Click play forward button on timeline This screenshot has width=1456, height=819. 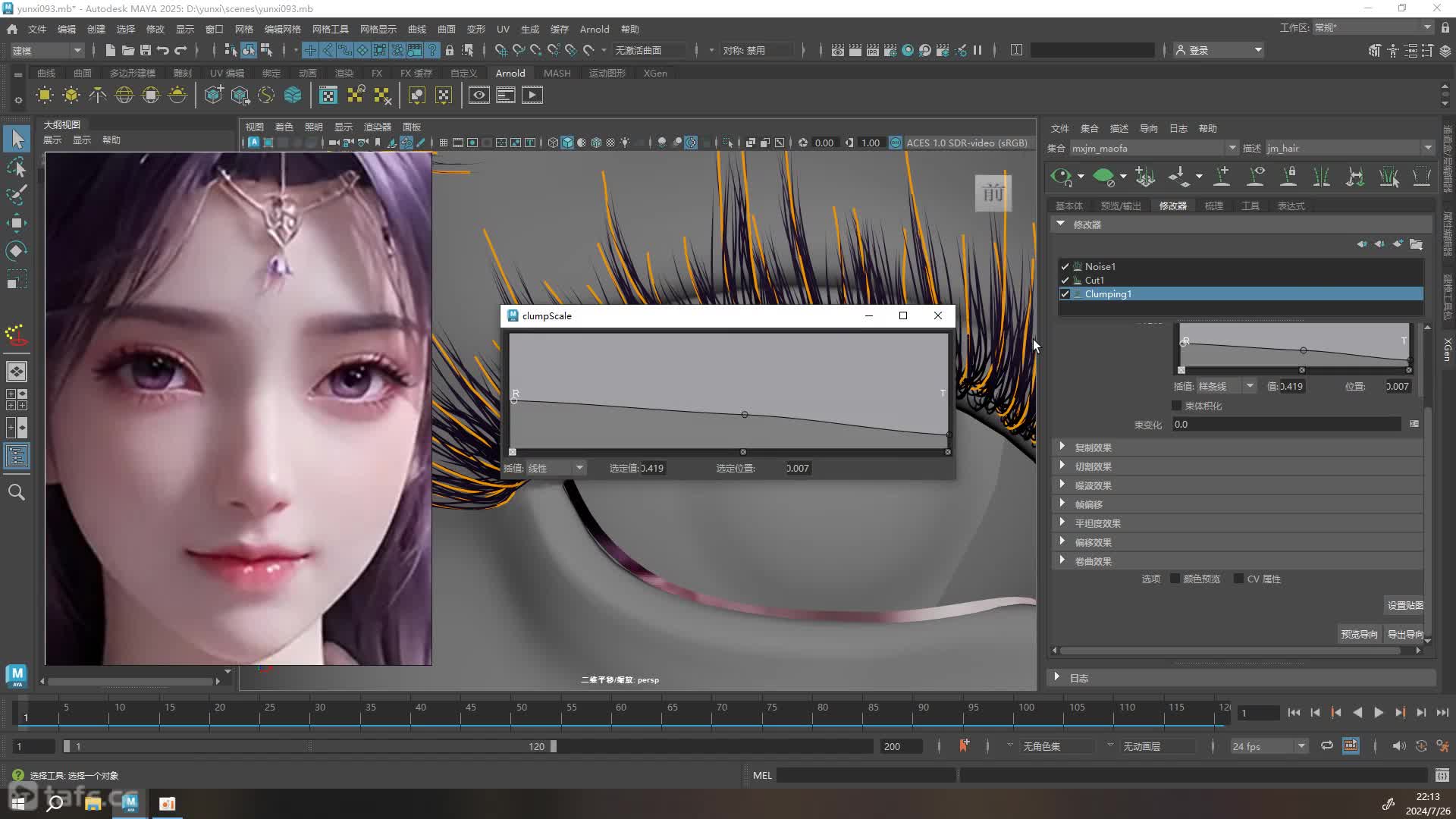1379,713
